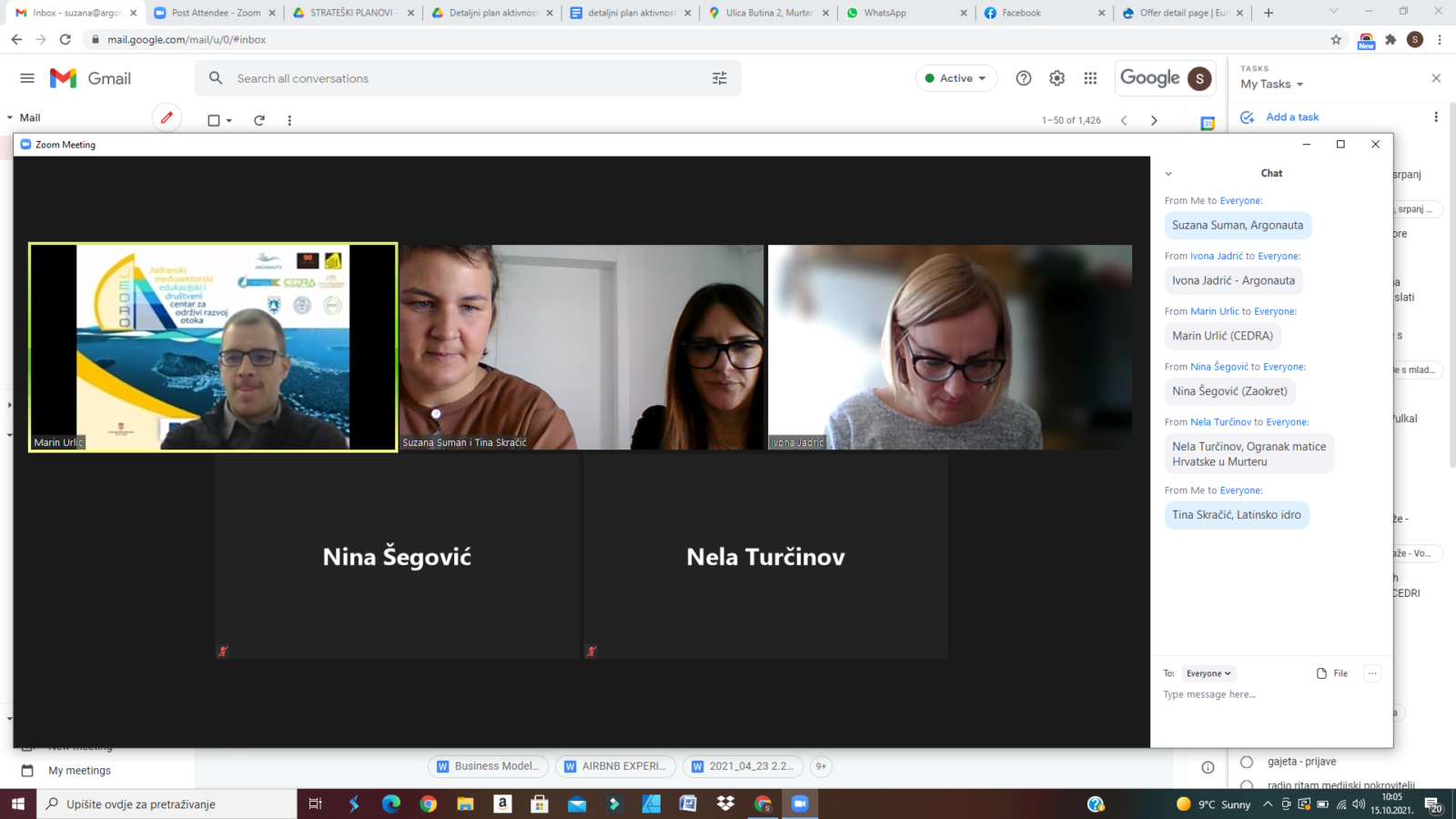Open Gmail support help icon
Screen dimensions: 1456x819
[x=1024, y=78]
